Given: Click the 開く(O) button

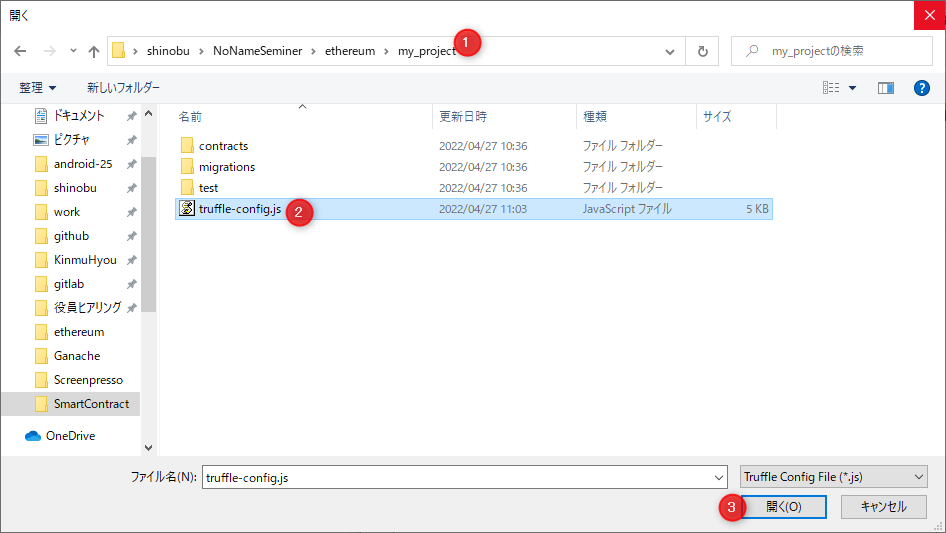Looking at the screenshot, I should tap(783, 507).
